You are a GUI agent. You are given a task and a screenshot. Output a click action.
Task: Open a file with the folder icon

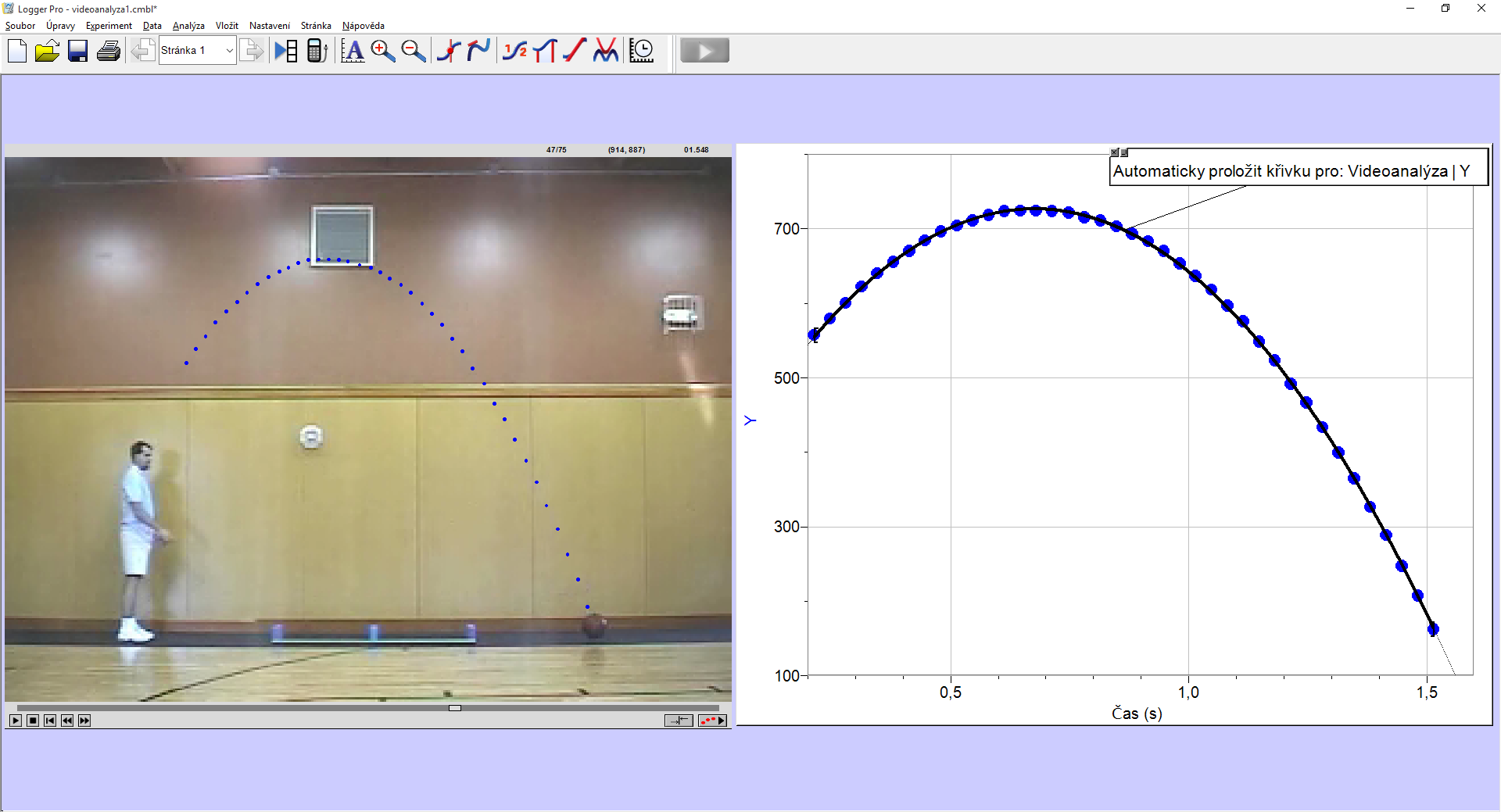[x=47, y=51]
